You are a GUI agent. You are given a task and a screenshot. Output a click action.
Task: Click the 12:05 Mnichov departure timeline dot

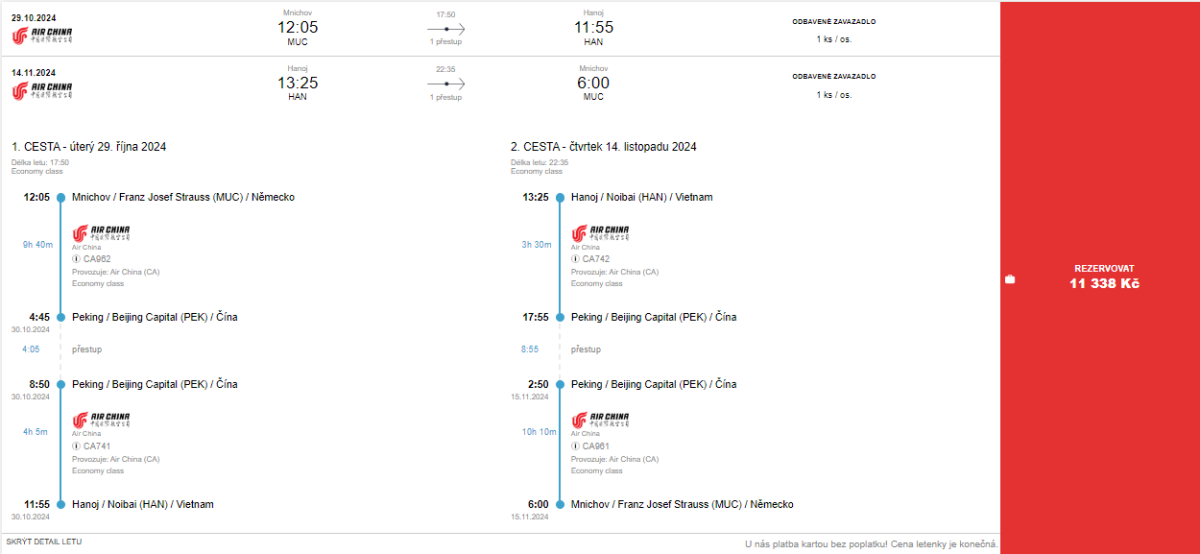(x=61, y=198)
